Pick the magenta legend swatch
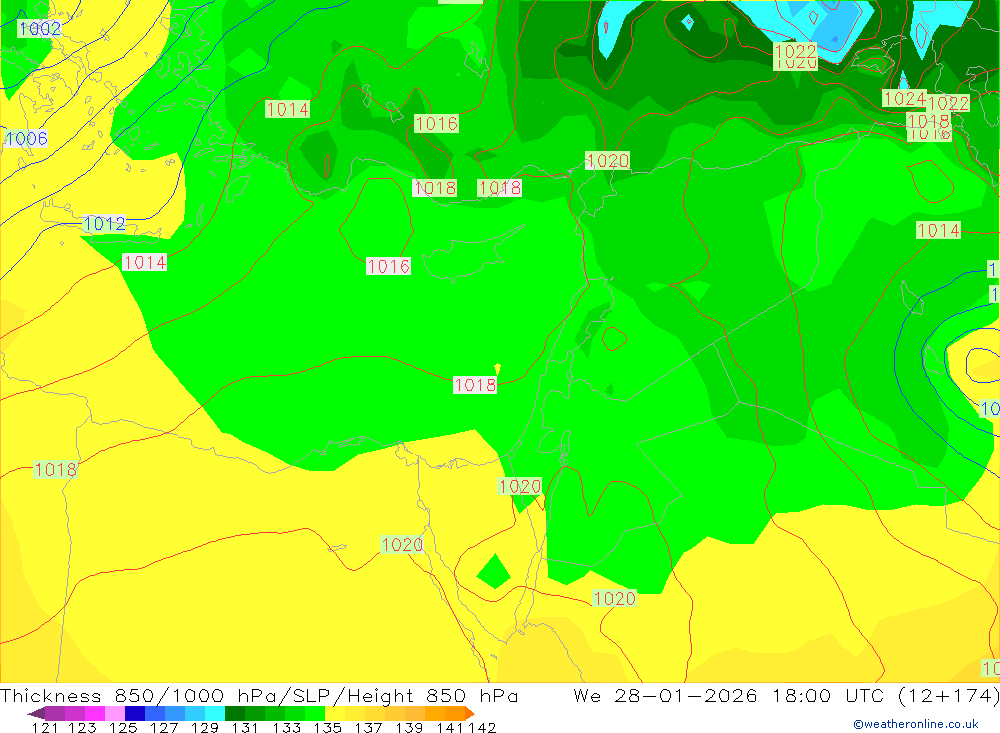 (94, 713)
